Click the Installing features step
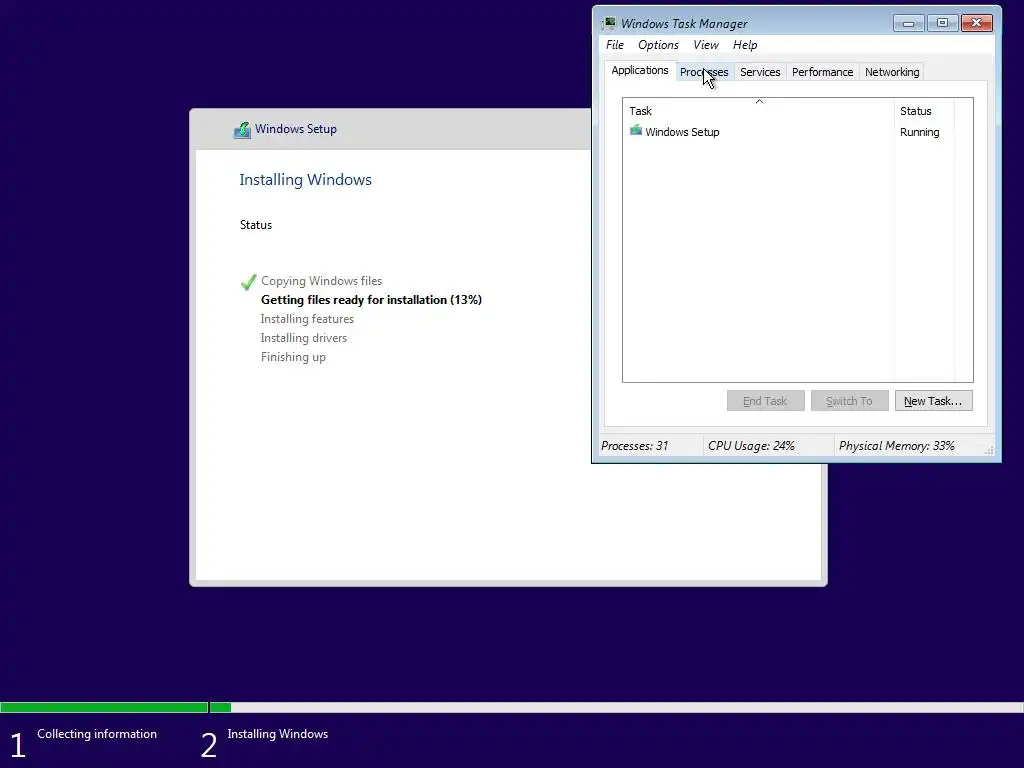The width and height of the screenshot is (1024, 768). (x=307, y=319)
